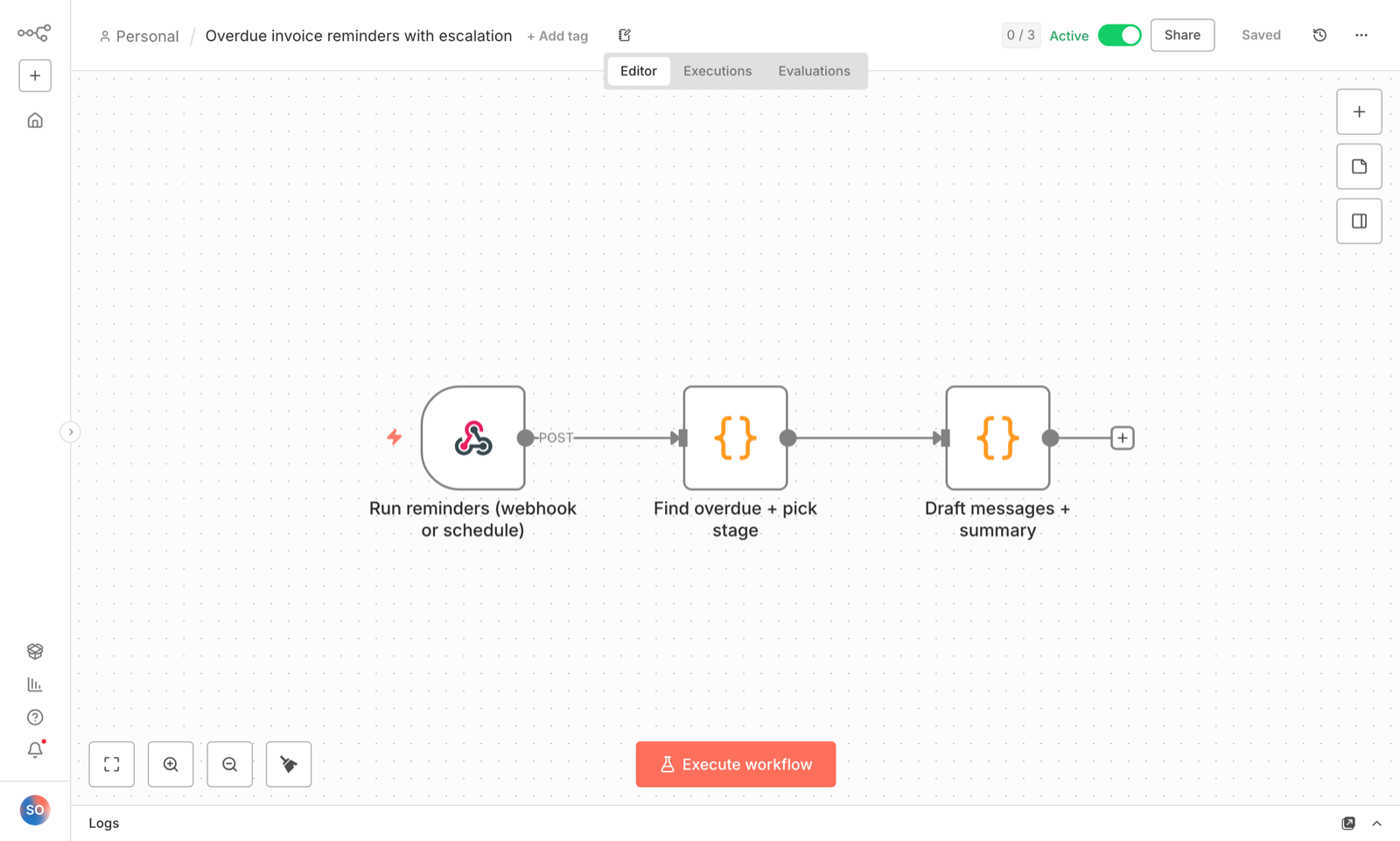1400x841 pixels.
Task: Click the tidy up nodes broom button
Action: tap(289, 764)
